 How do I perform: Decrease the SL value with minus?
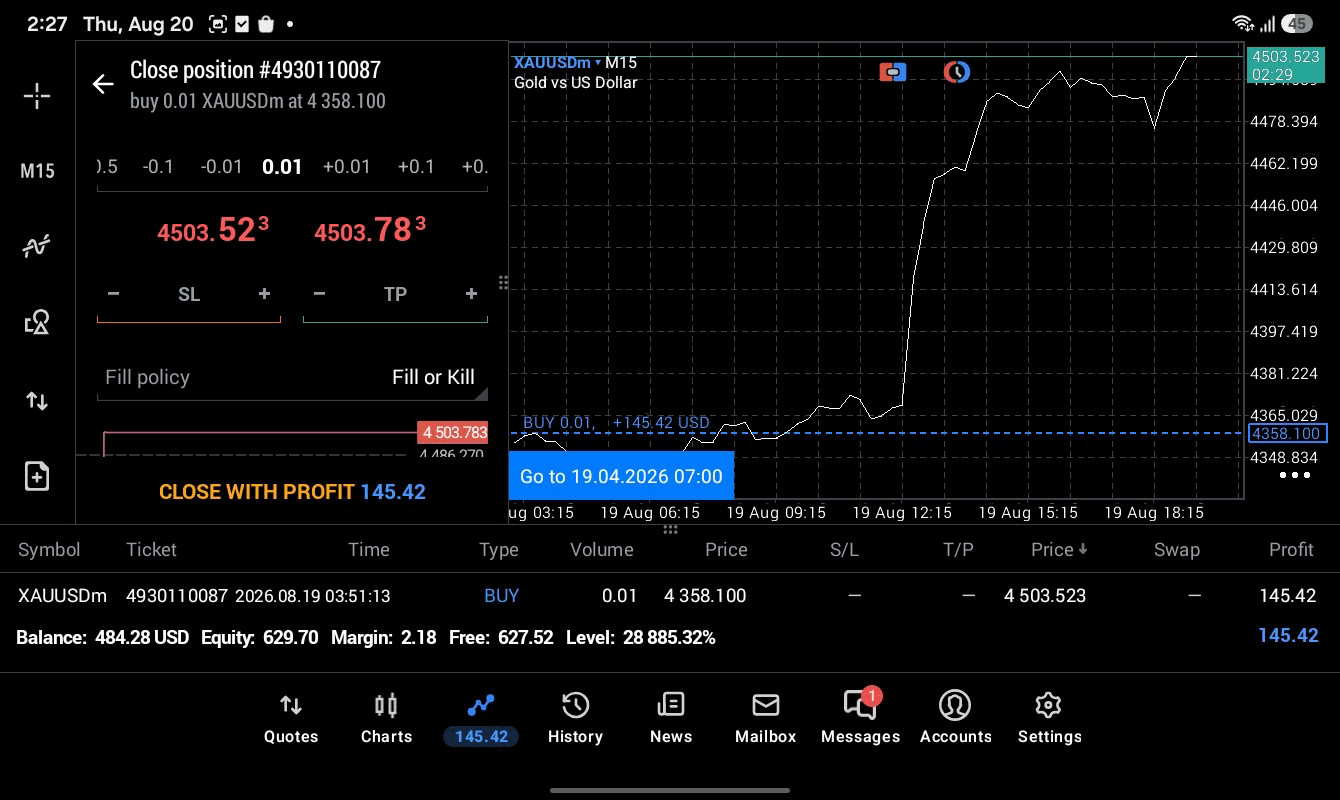tap(113, 294)
